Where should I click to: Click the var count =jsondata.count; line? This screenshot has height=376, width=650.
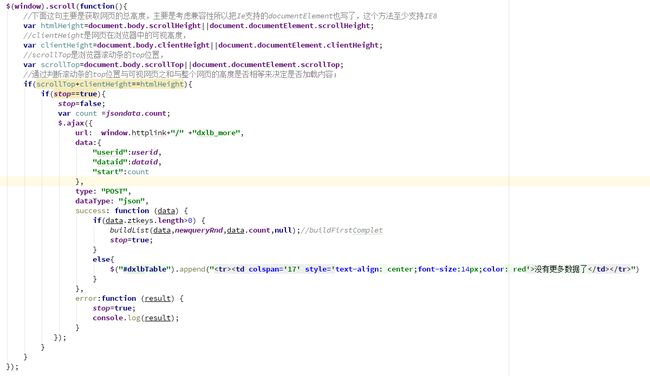tap(114, 114)
